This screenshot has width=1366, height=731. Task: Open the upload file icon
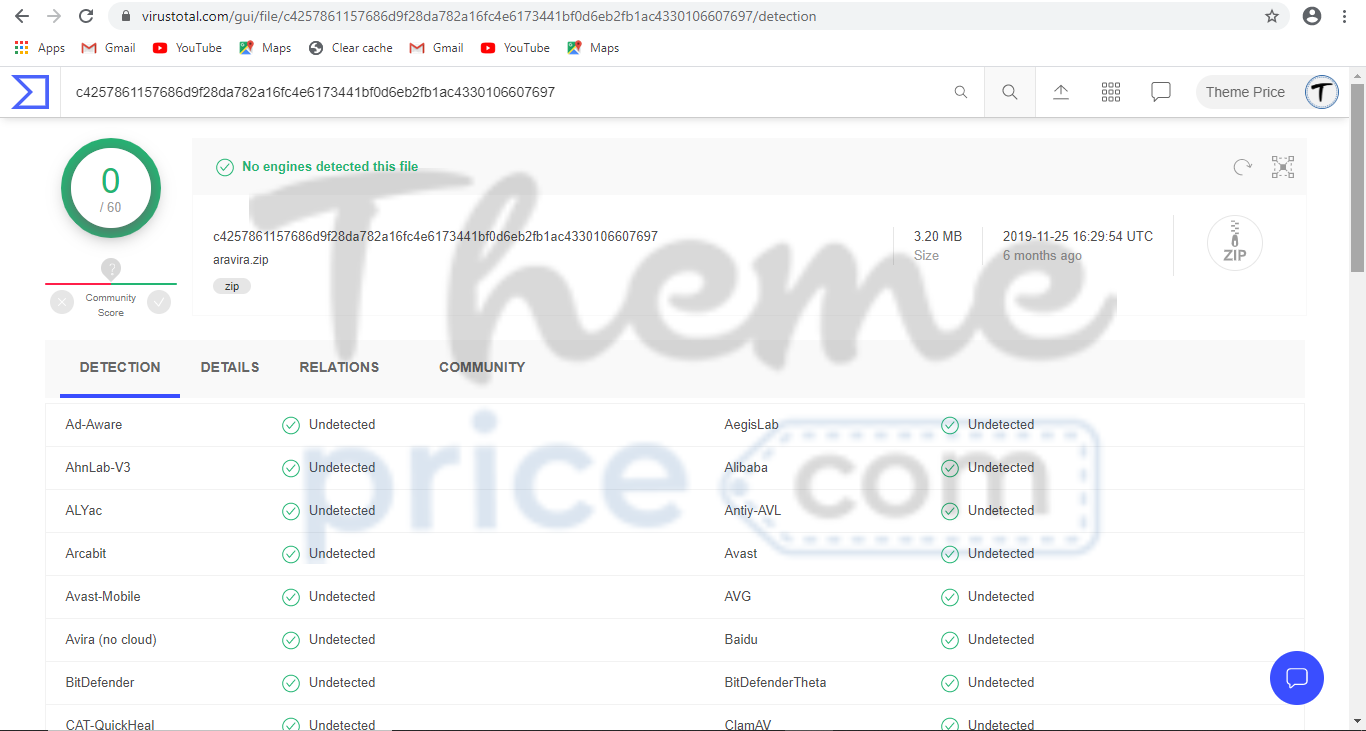pyautogui.click(x=1061, y=92)
